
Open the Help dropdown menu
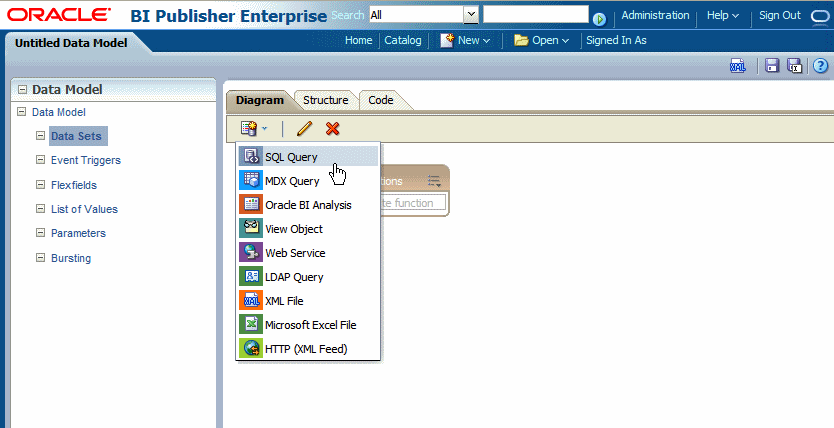pos(723,15)
